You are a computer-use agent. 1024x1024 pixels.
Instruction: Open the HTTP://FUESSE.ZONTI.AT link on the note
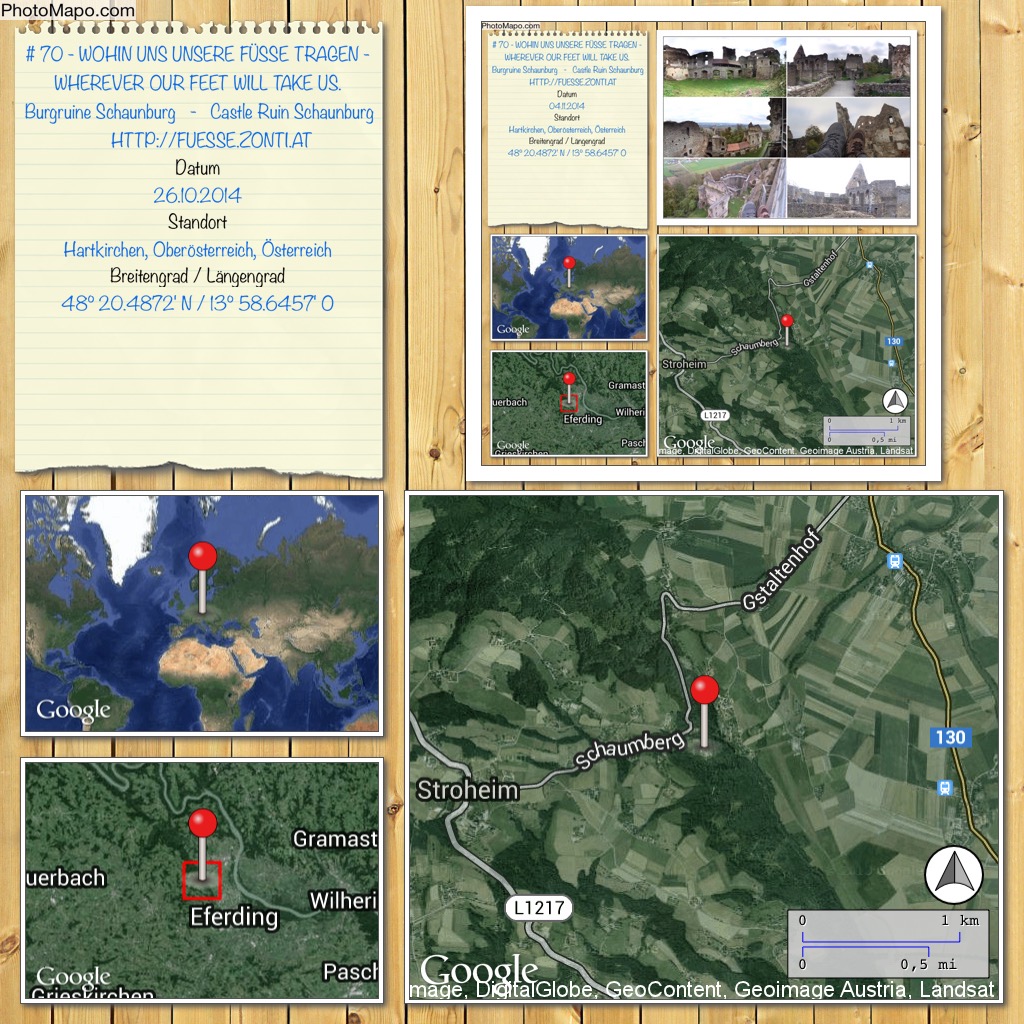(x=210, y=141)
